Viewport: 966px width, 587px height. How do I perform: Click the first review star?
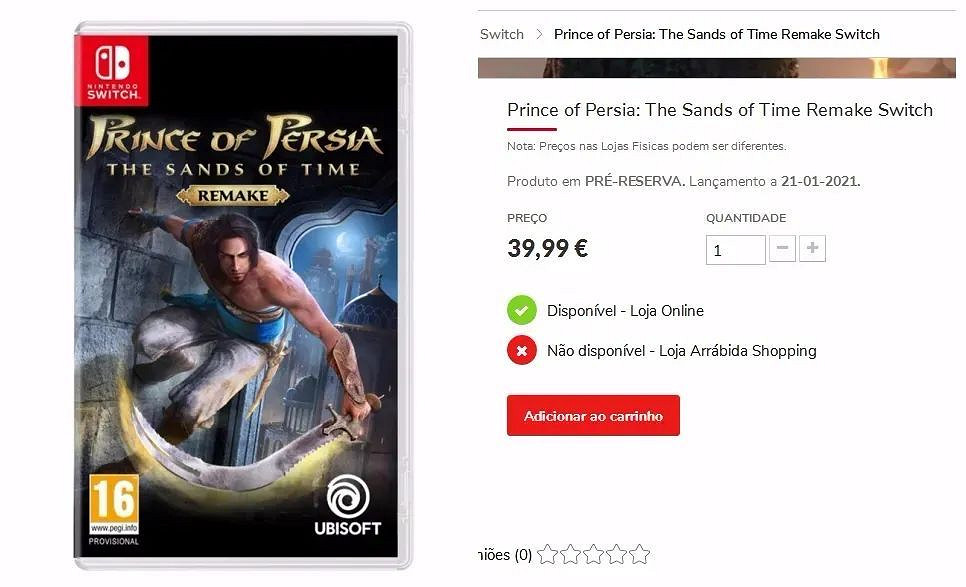pyautogui.click(x=547, y=554)
